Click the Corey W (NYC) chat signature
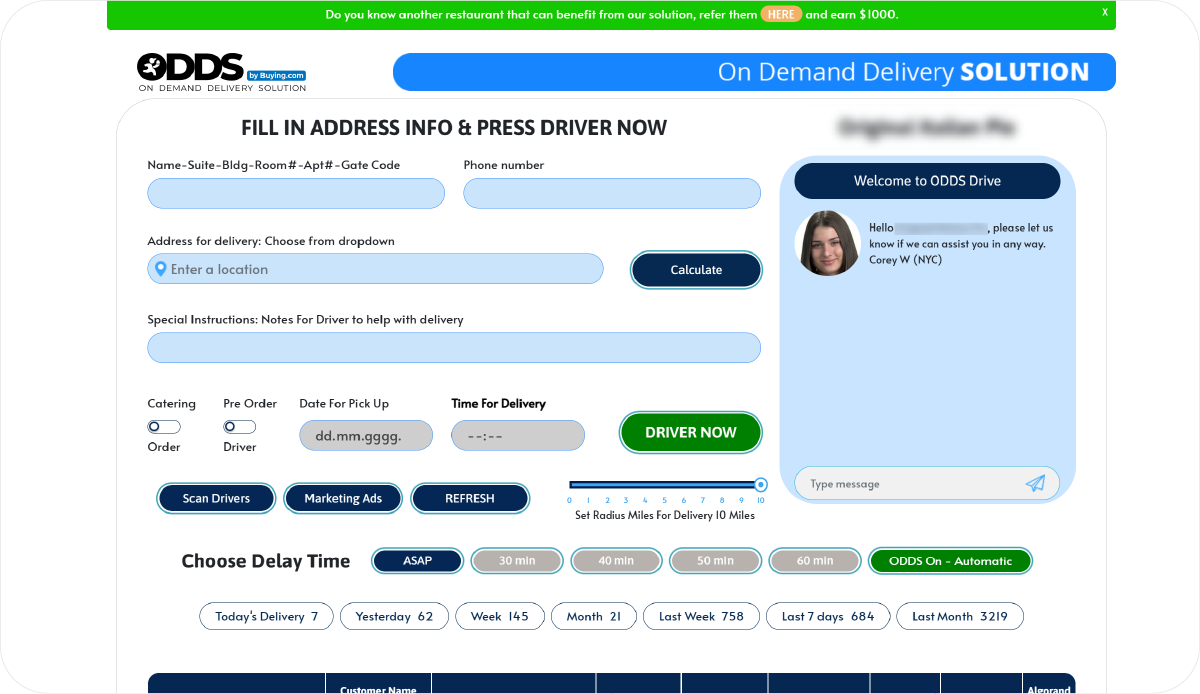 (906, 260)
